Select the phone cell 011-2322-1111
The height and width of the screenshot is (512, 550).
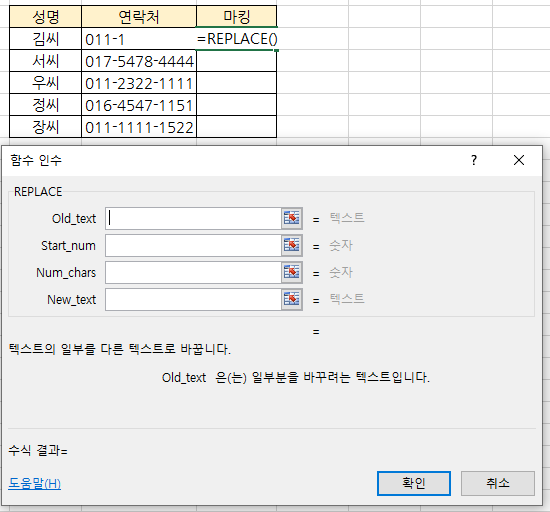tap(139, 83)
